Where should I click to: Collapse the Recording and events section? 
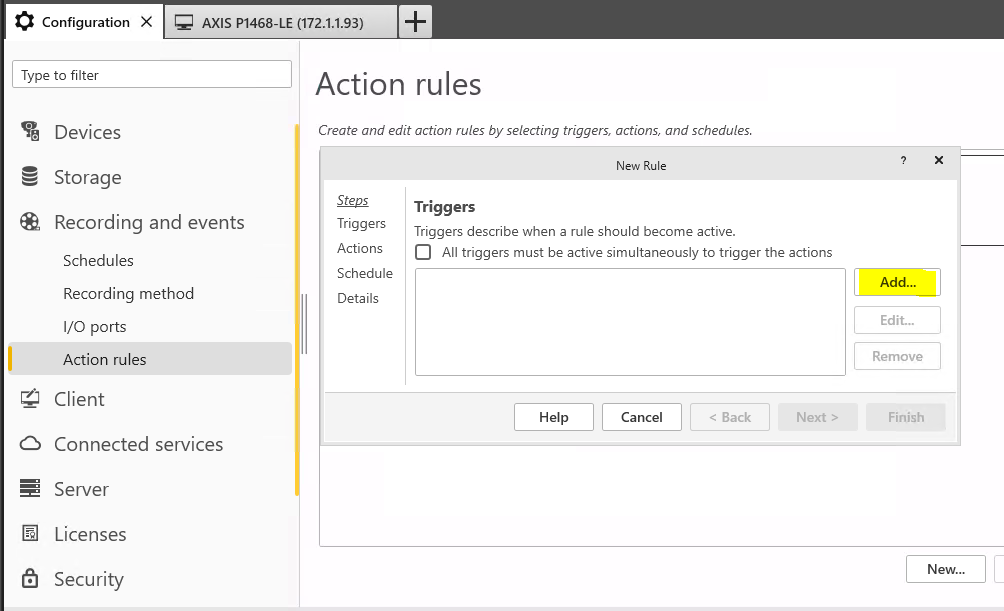point(149,222)
